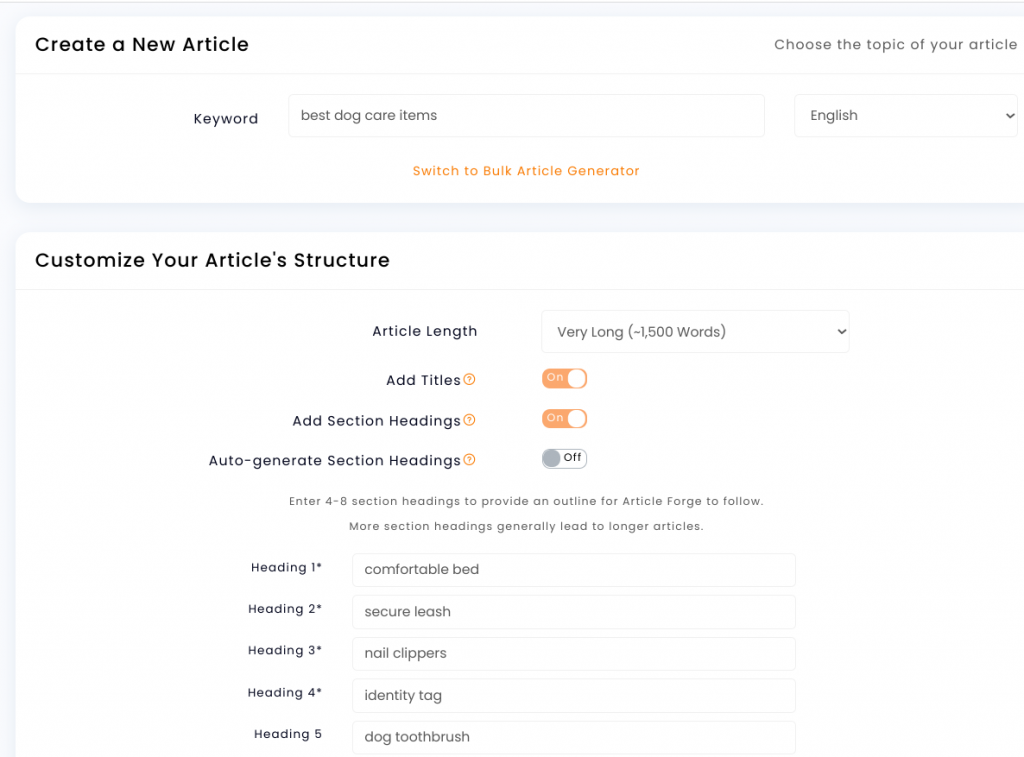
Task: Click the Heading 5 label
Action: tap(288, 734)
